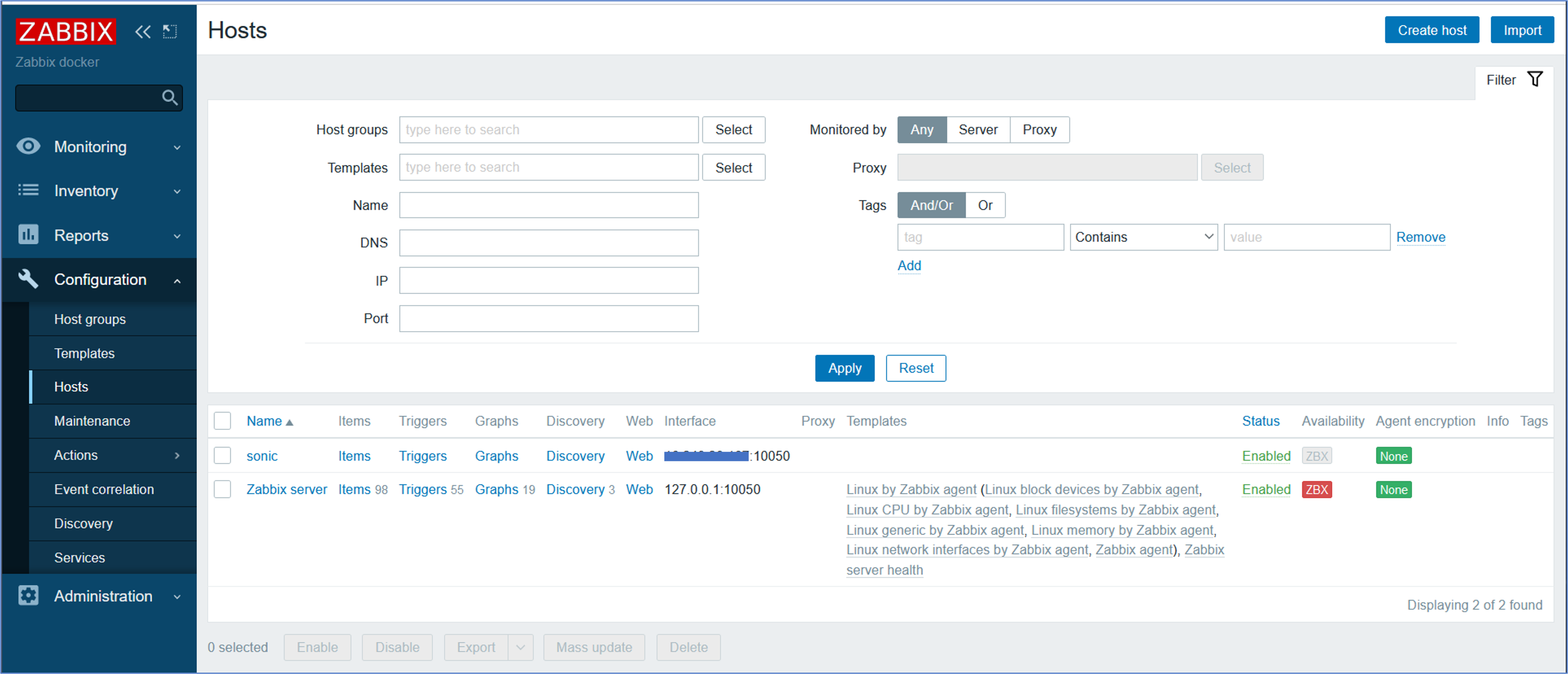Click the Filter funnel icon
The width and height of the screenshot is (1568, 674).
point(1535,80)
